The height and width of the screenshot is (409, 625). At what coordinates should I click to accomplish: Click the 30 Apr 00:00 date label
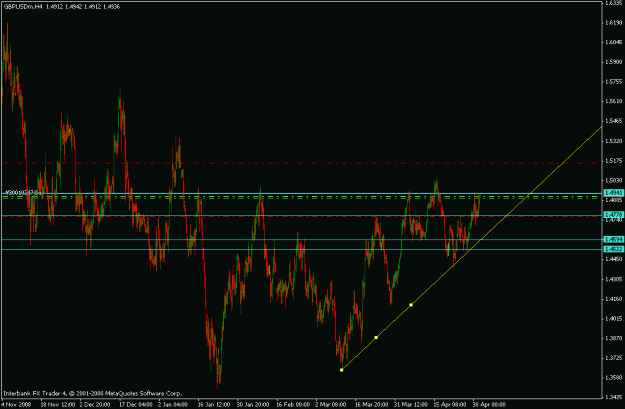pos(489,405)
